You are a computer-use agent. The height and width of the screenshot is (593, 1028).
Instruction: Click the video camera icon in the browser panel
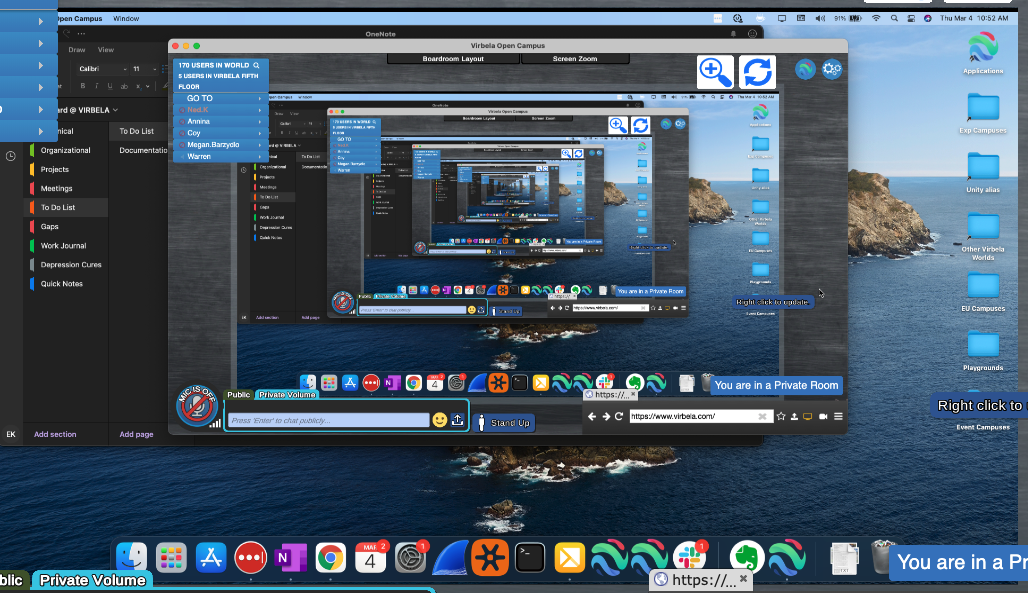pyautogui.click(x=823, y=417)
